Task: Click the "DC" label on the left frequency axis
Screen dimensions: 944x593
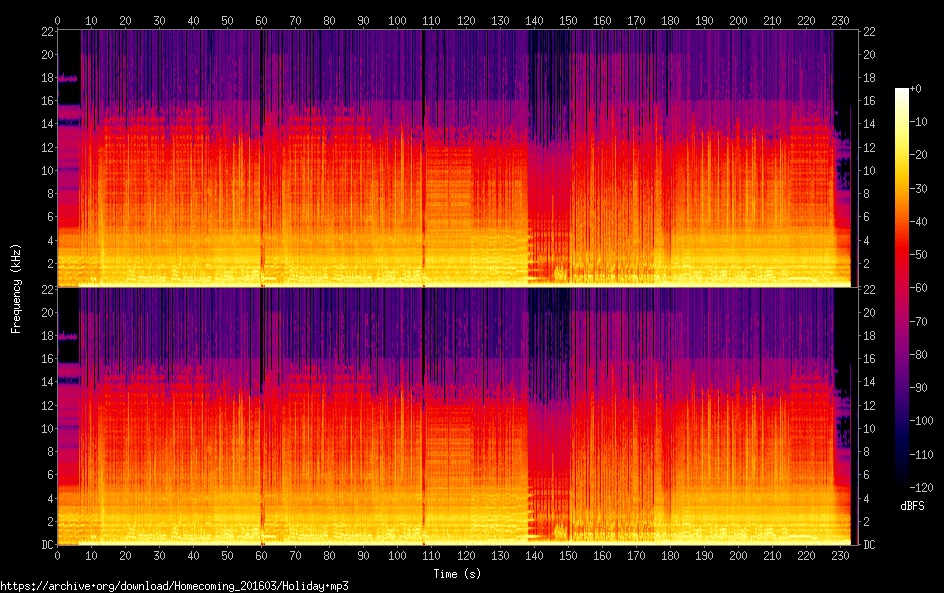Action: pos(45,544)
